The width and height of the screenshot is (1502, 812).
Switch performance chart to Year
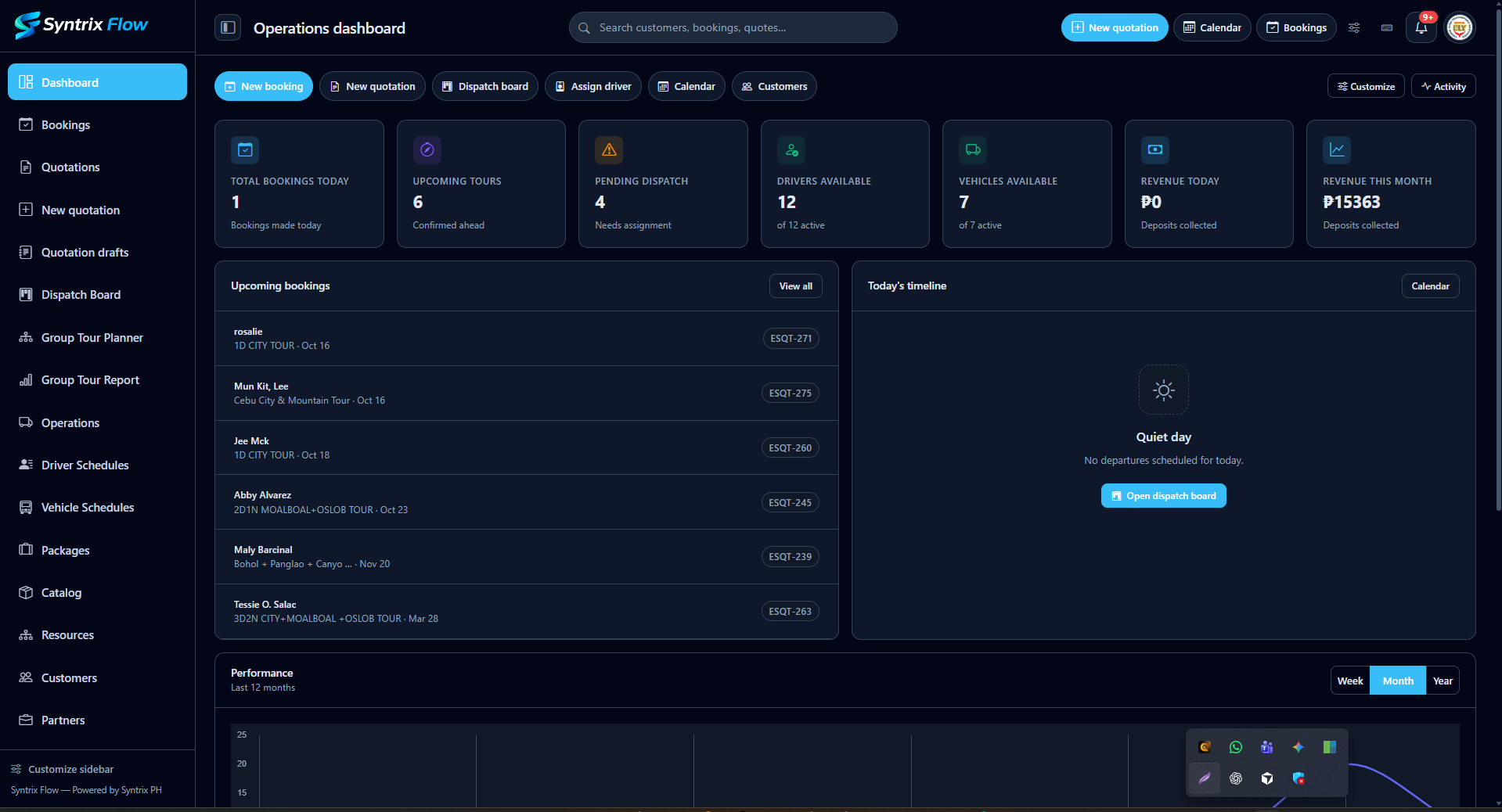[x=1443, y=681]
